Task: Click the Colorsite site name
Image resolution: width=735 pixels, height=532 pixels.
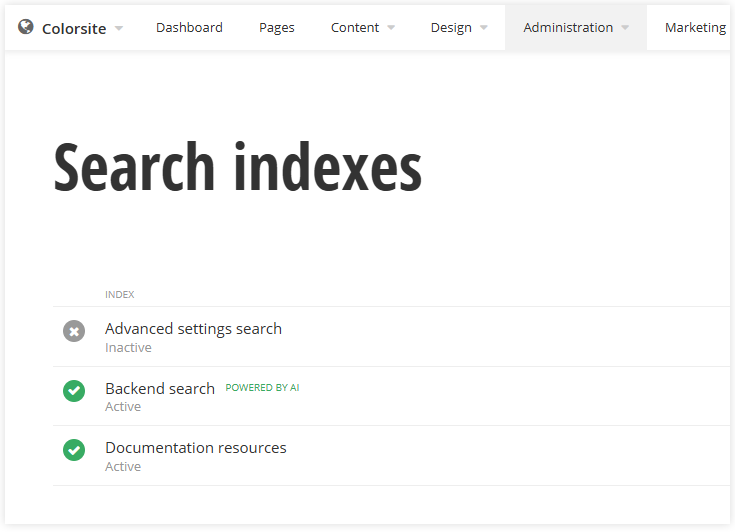Action: (x=74, y=28)
